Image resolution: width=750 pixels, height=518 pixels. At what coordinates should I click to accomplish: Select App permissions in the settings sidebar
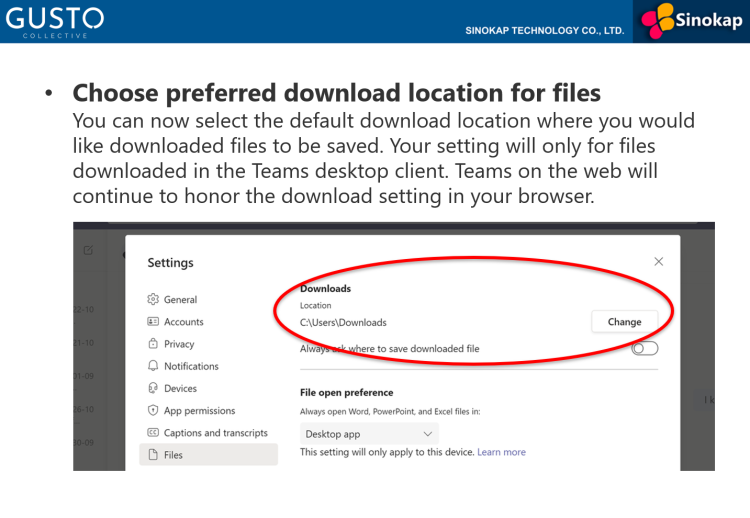199,411
